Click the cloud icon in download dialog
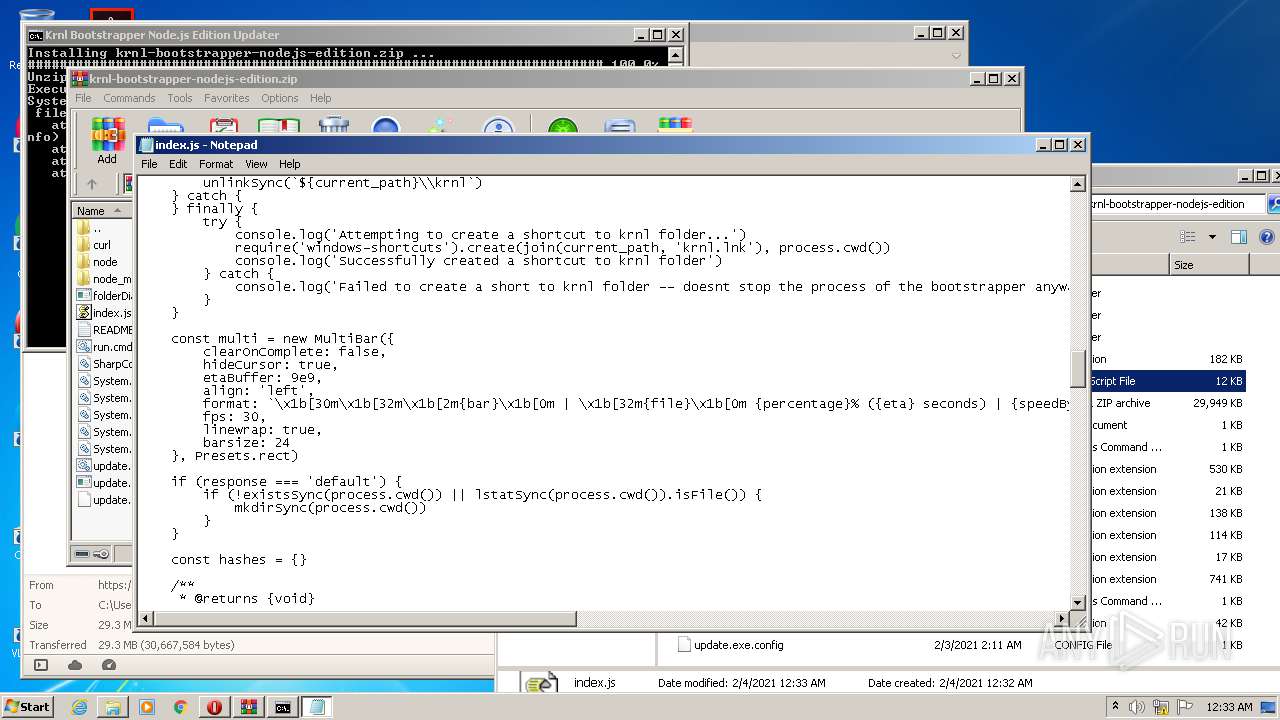Screen dimensions: 1280x720 [x=75, y=665]
